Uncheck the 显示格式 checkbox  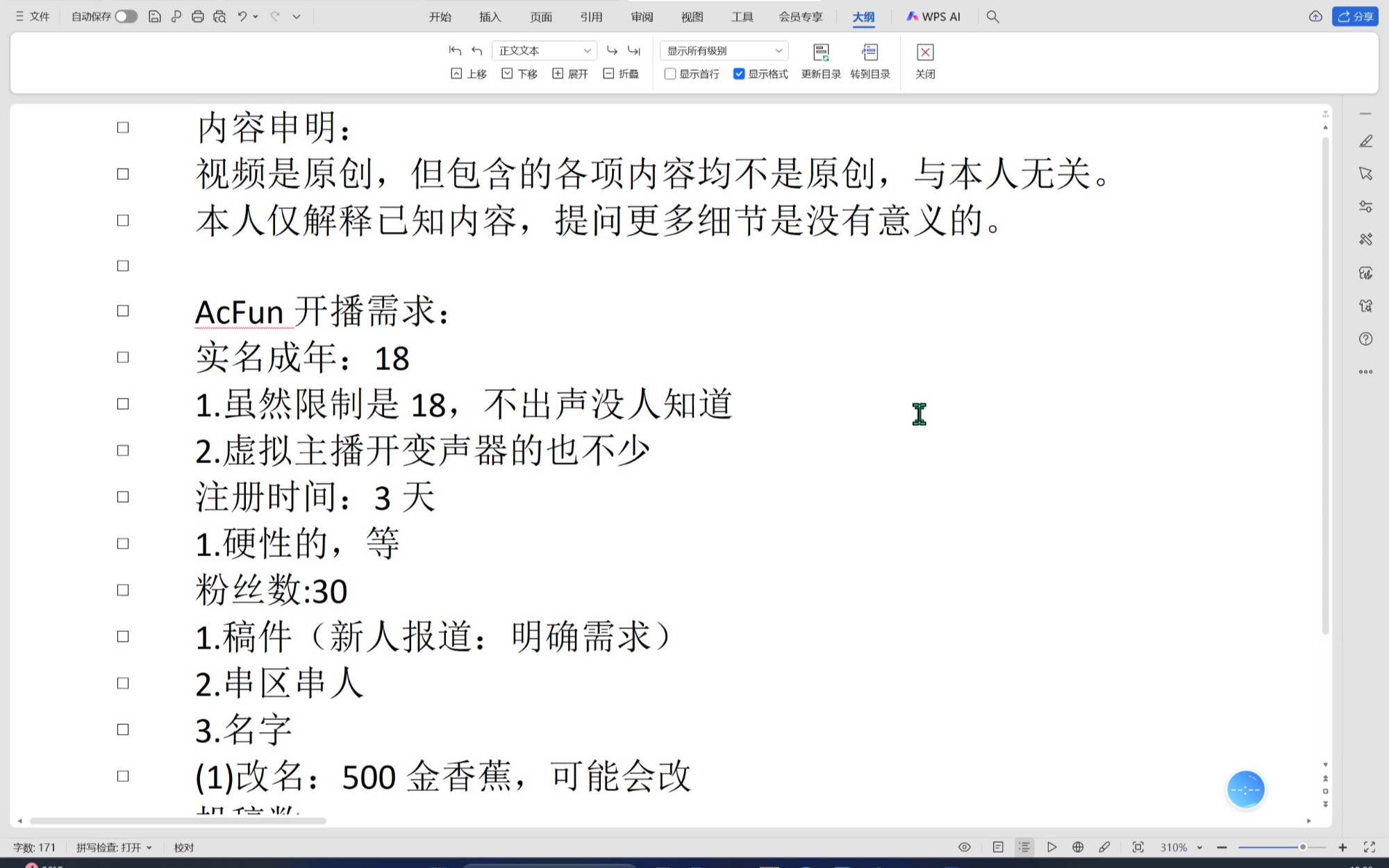pyautogui.click(x=739, y=74)
